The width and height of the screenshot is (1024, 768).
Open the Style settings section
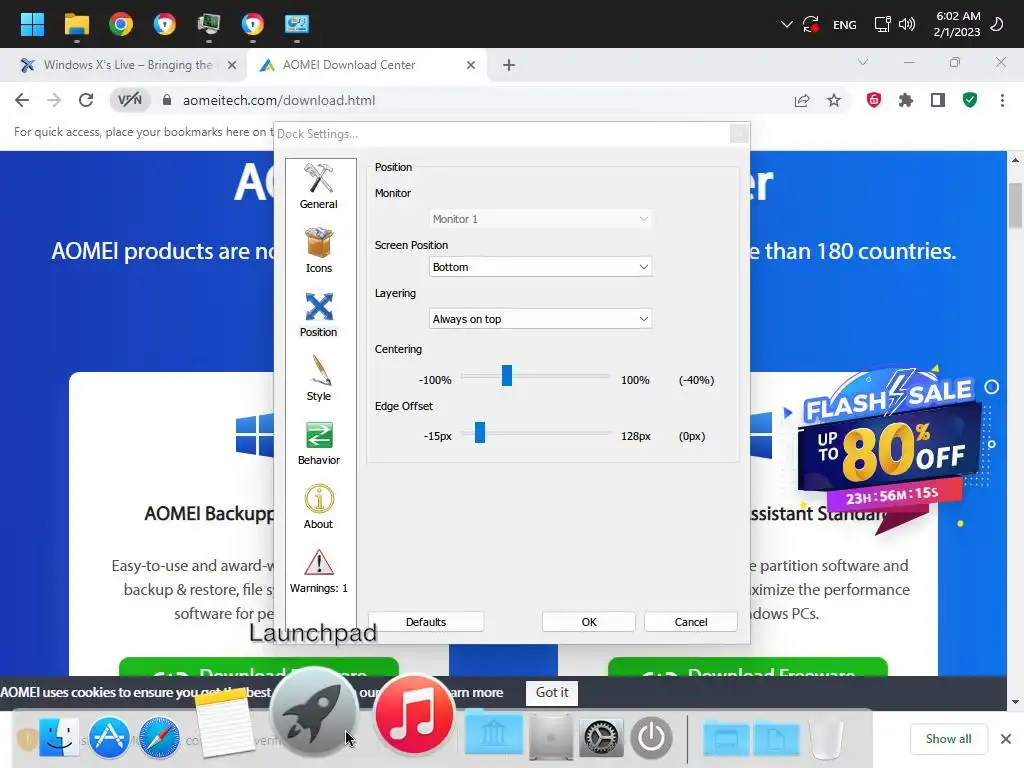[319, 378]
